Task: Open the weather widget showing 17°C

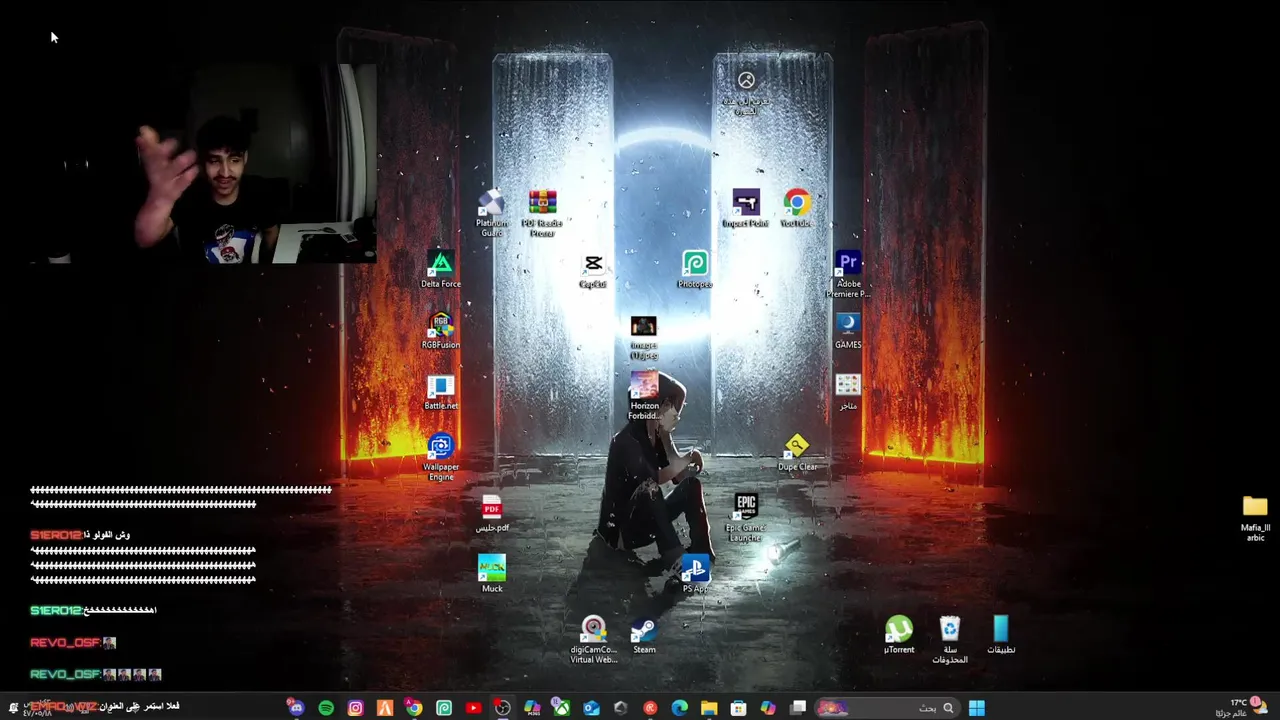Action: pos(1241,708)
